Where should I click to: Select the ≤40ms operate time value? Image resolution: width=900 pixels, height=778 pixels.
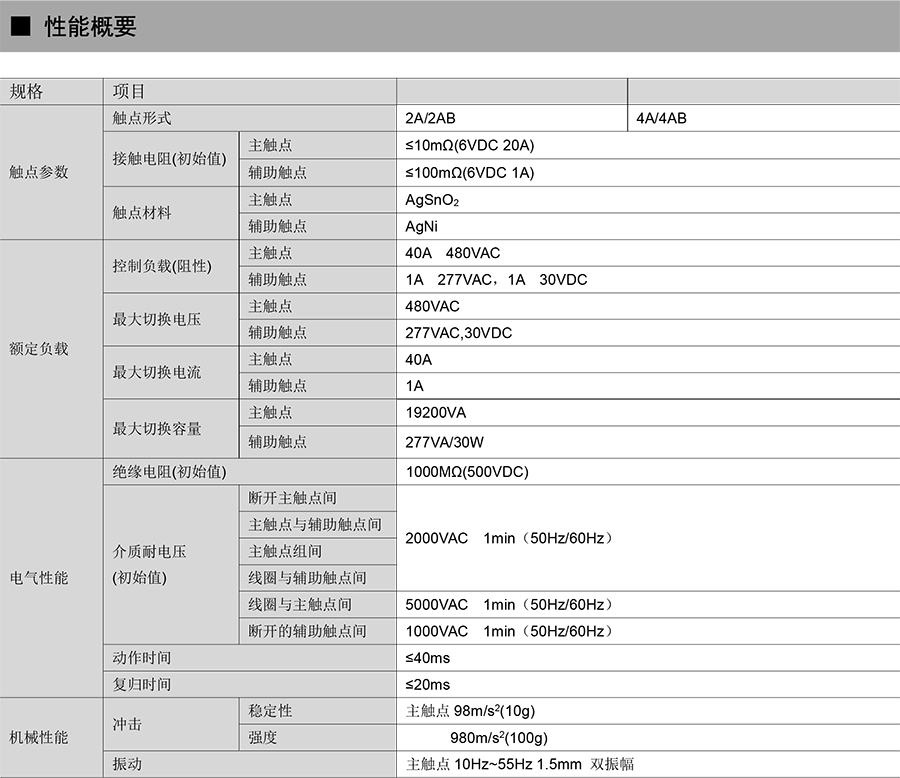point(427,658)
